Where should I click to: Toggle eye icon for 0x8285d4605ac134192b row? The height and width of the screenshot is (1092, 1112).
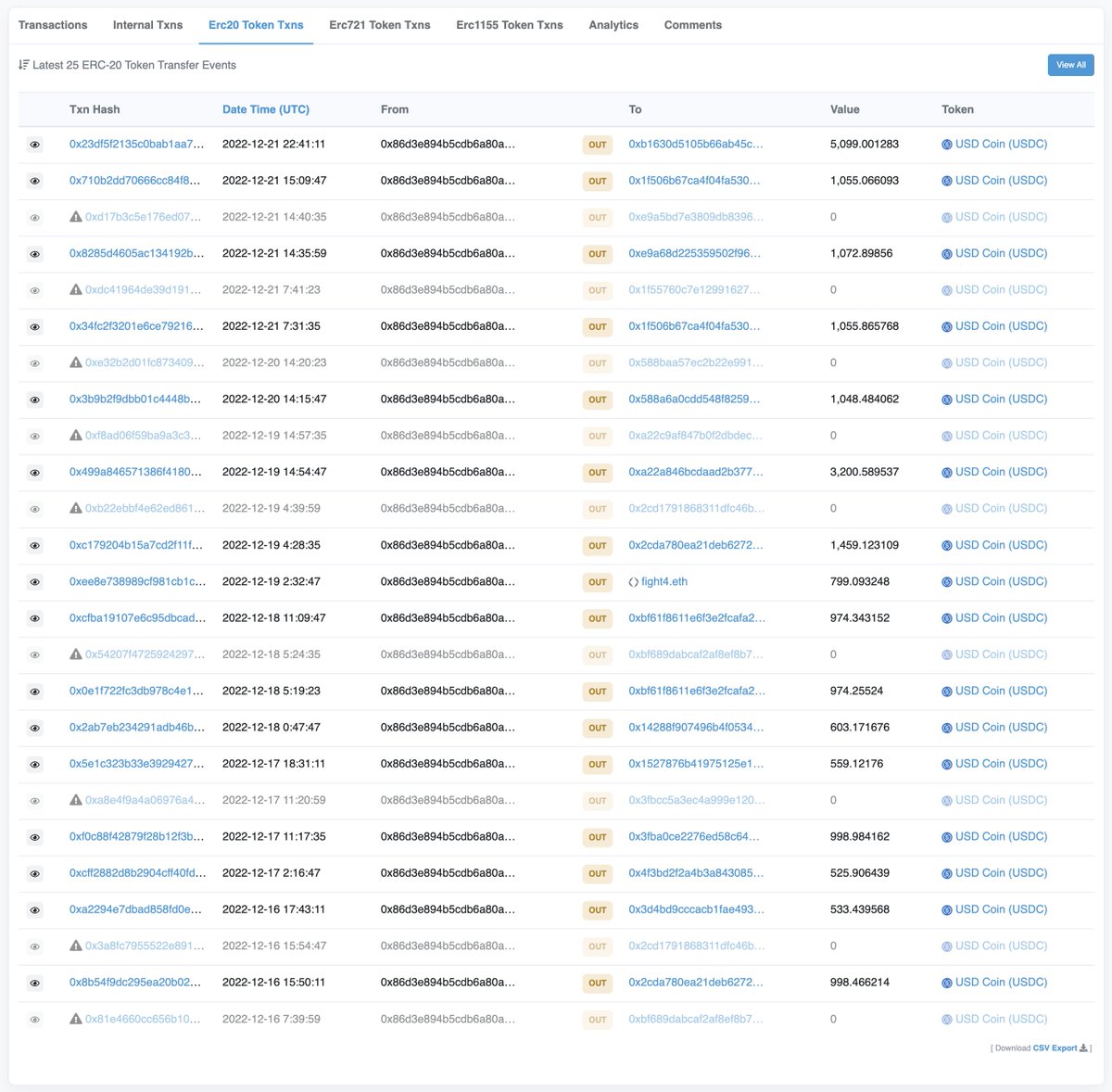[x=34, y=254]
